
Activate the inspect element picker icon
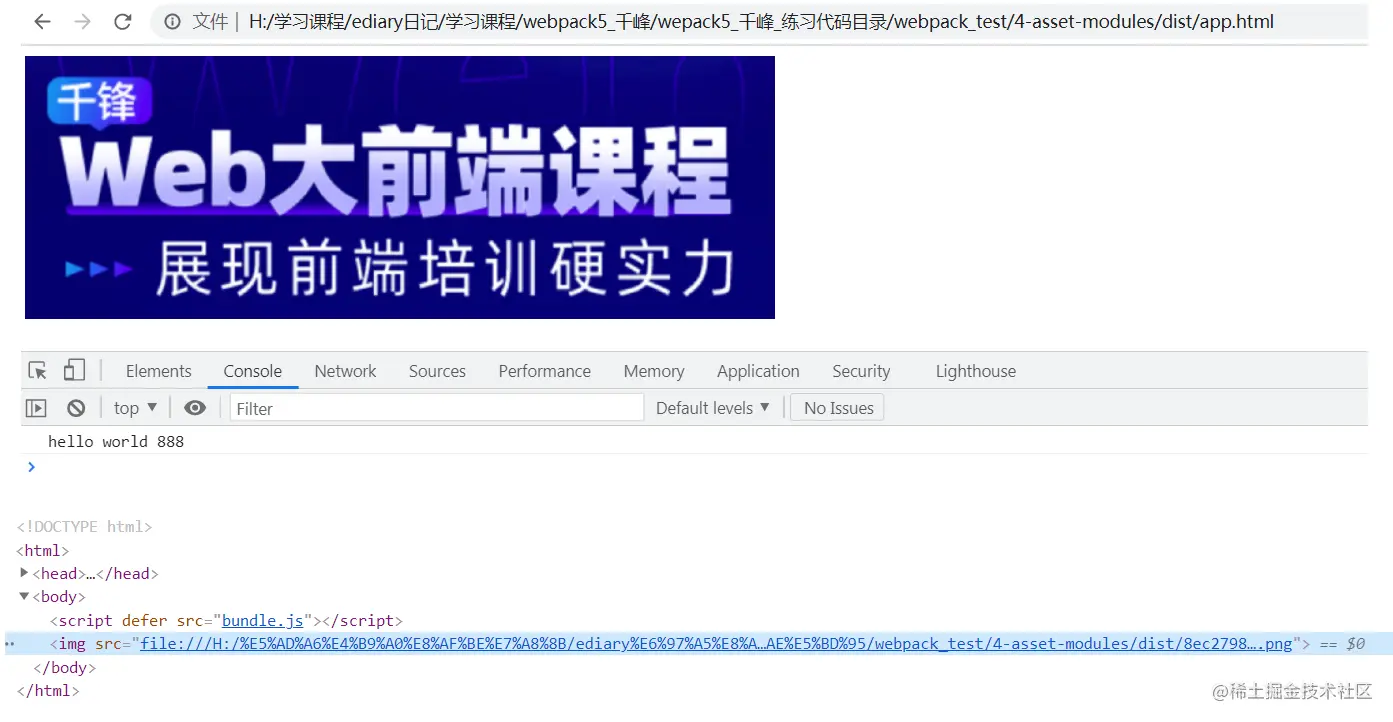(38, 371)
